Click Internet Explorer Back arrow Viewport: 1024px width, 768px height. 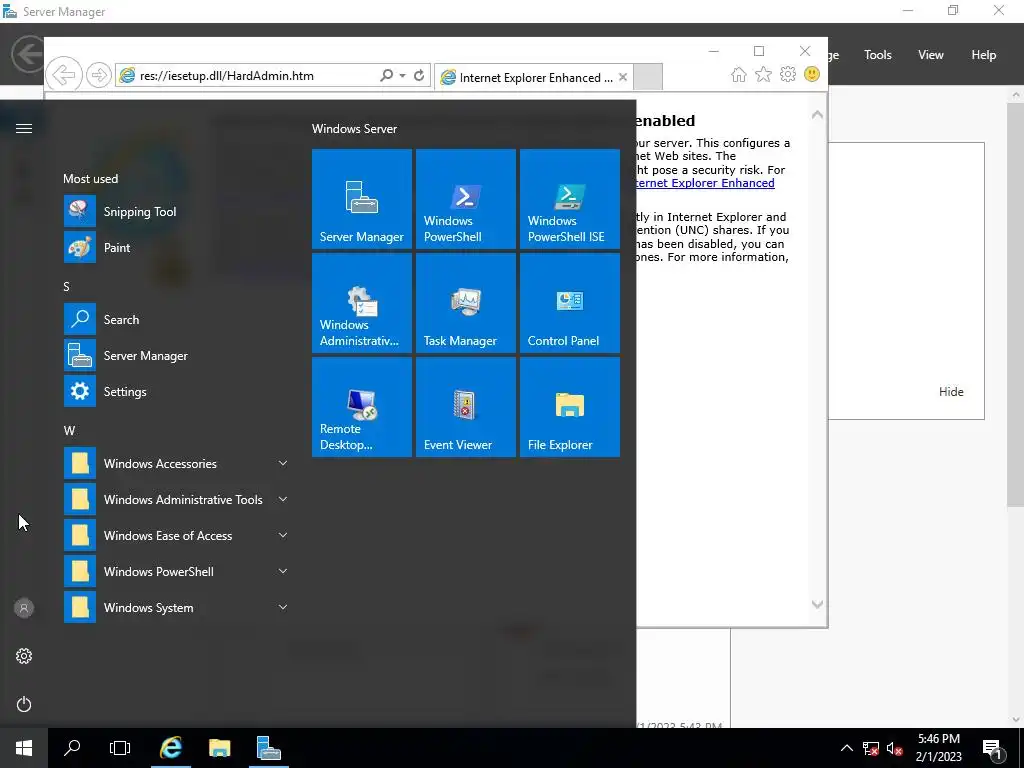pyautogui.click(x=63, y=74)
